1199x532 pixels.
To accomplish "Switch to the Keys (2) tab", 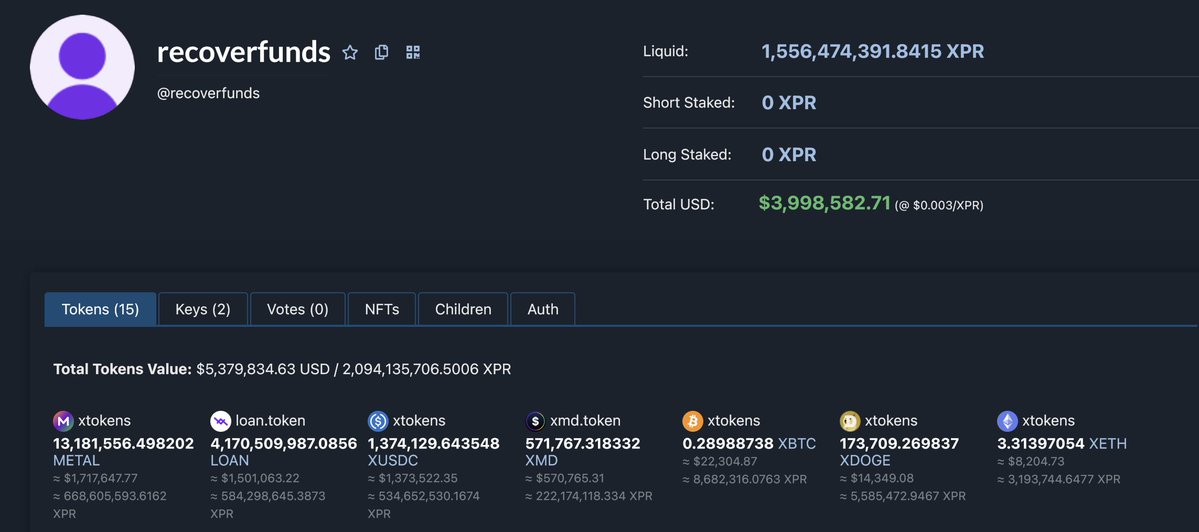I will tap(203, 310).
